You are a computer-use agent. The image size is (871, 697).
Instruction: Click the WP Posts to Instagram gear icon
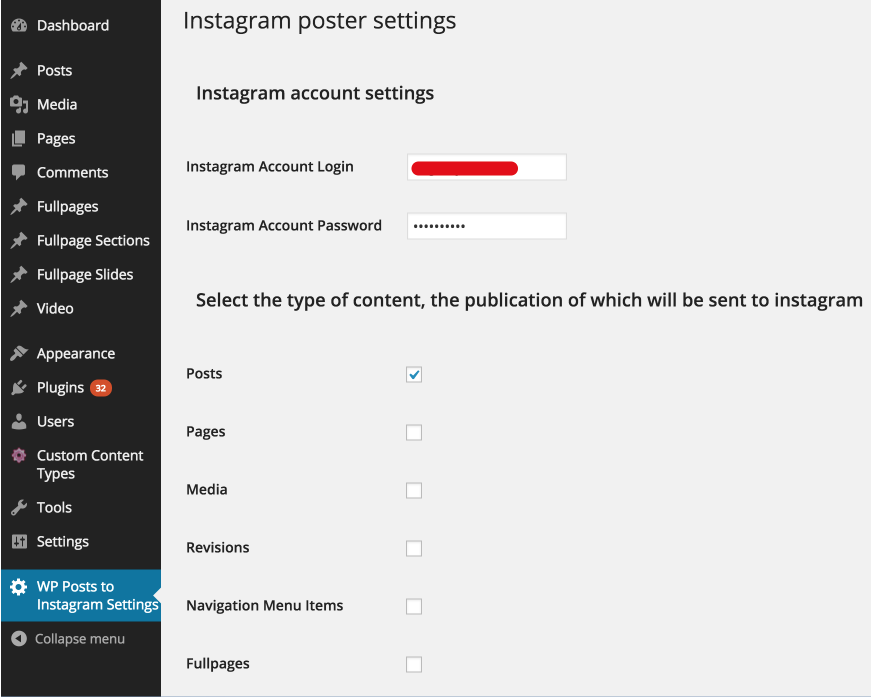(x=19, y=586)
